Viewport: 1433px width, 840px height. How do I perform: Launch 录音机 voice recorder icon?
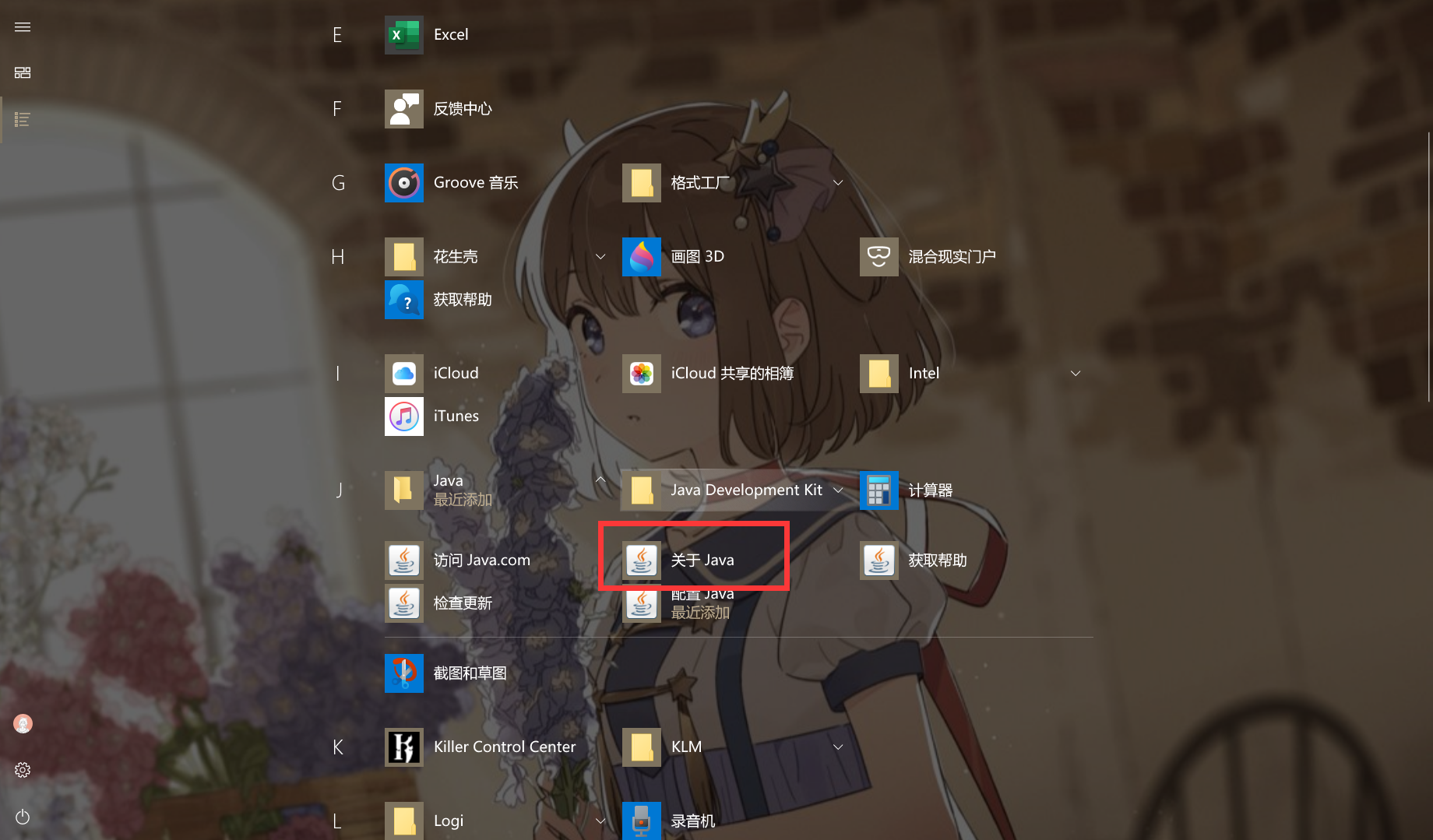(642, 821)
